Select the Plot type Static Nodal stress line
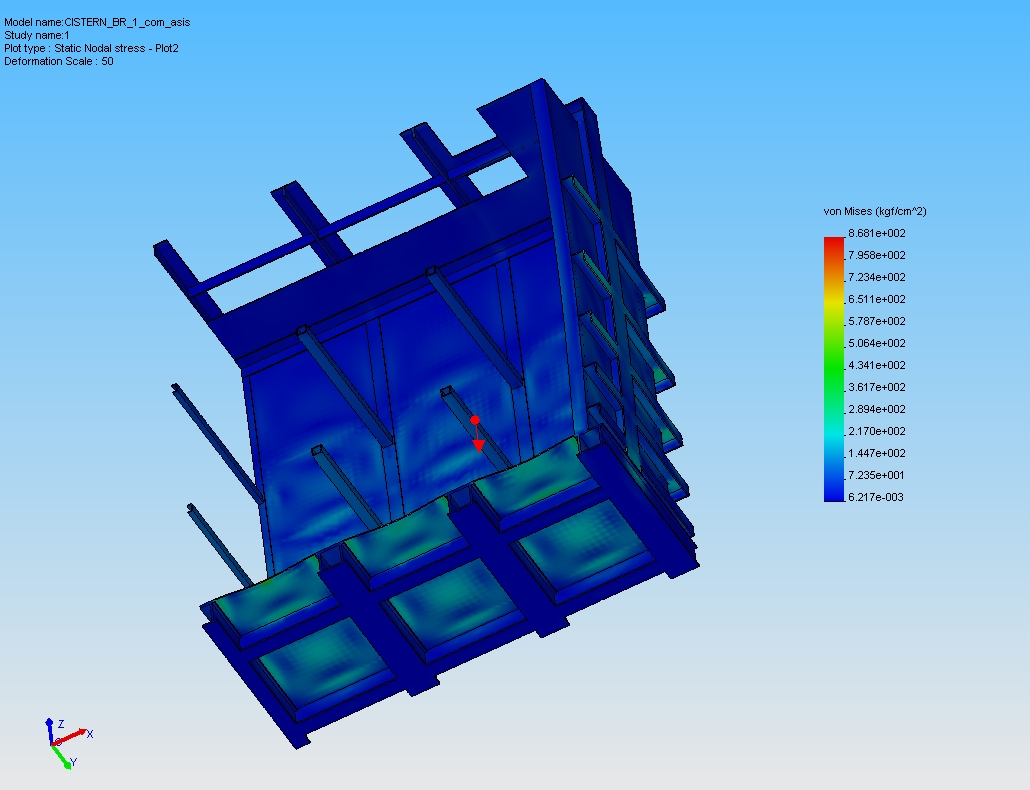This screenshot has height=790, width=1030. (x=91, y=49)
